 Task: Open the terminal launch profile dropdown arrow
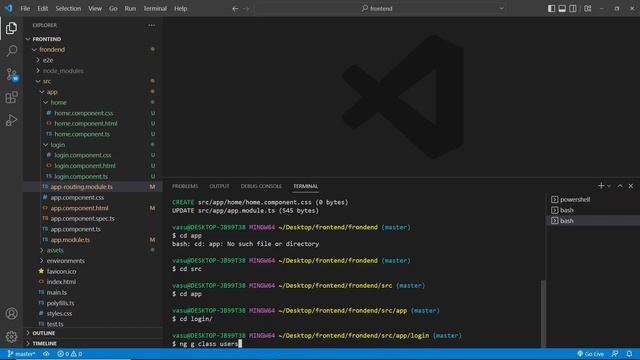point(609,186)
